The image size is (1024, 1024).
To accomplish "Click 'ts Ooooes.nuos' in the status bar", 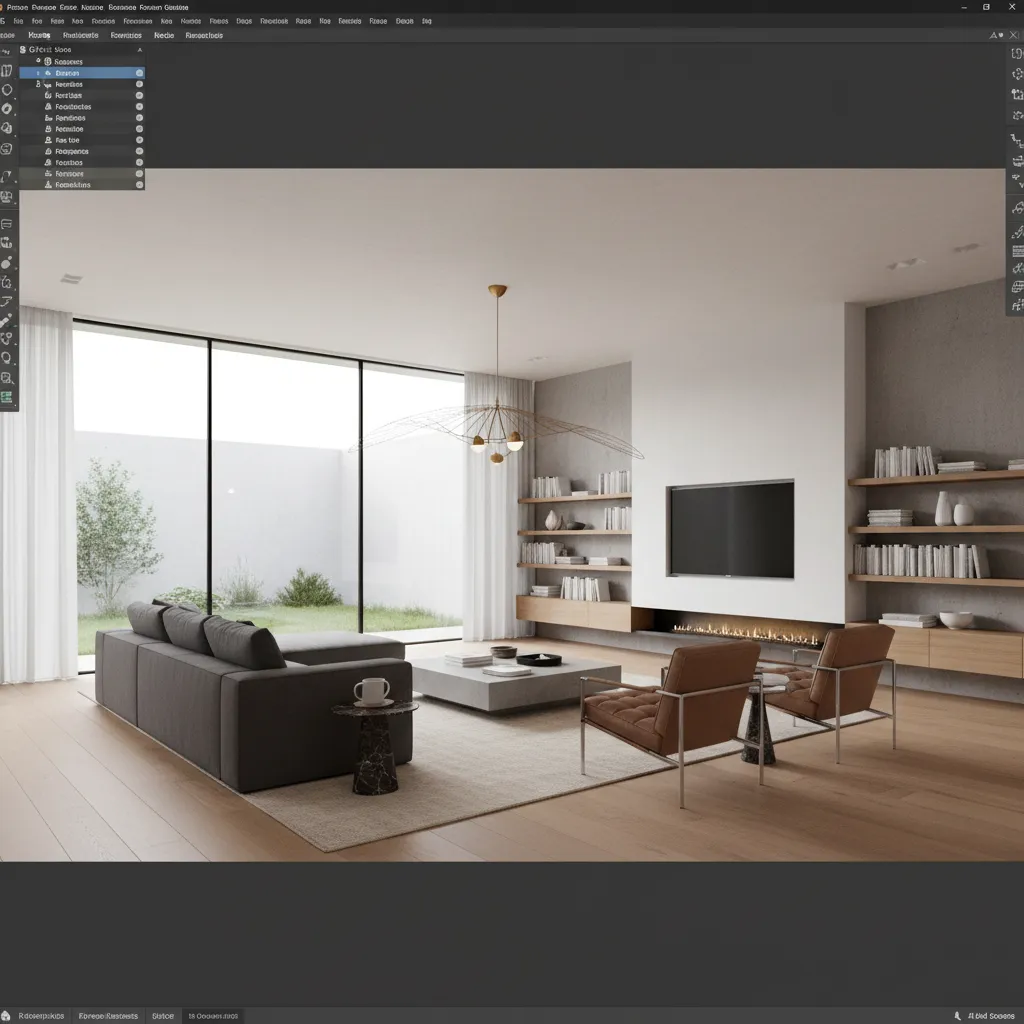I will coord(214,1016).
